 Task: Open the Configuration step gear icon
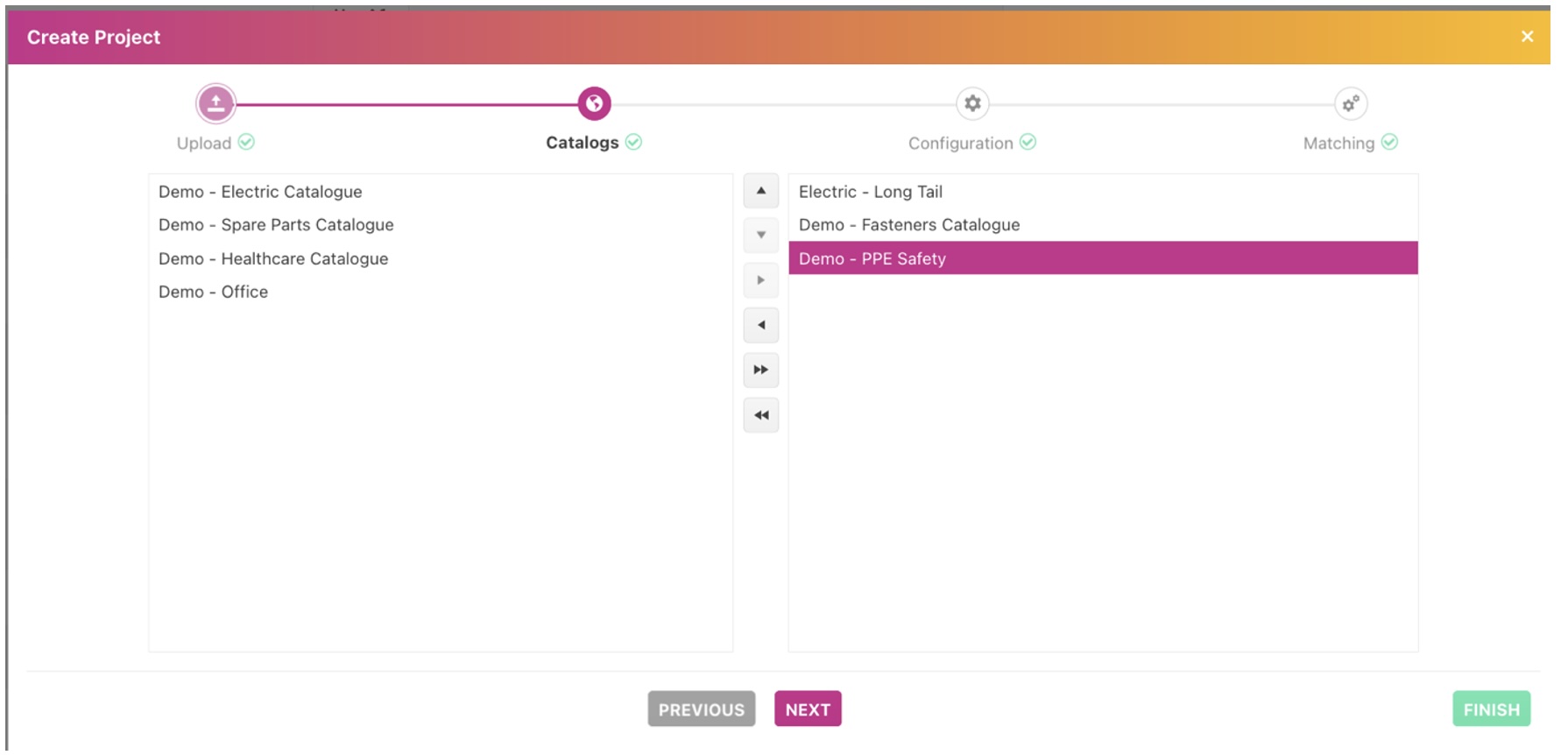click(972, 103)
